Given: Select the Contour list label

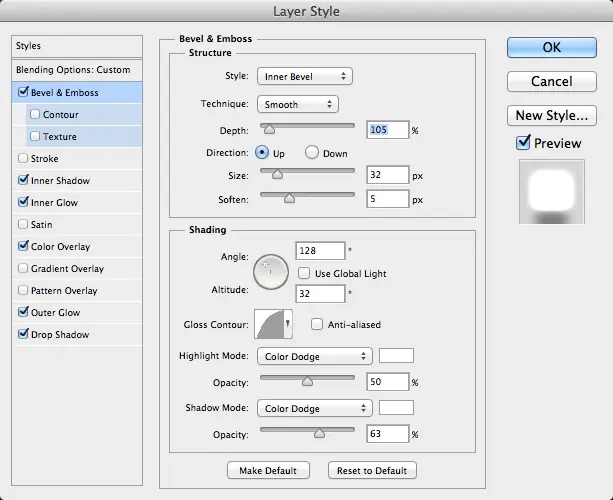Looking at the screenshot, I should (x=61, y=115).
